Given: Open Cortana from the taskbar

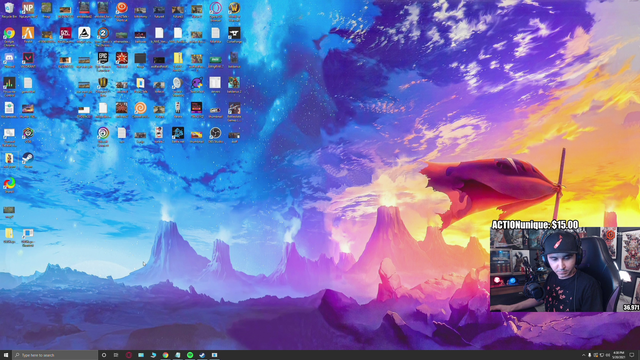Looking at the screenshot, I should coord(104,355).
